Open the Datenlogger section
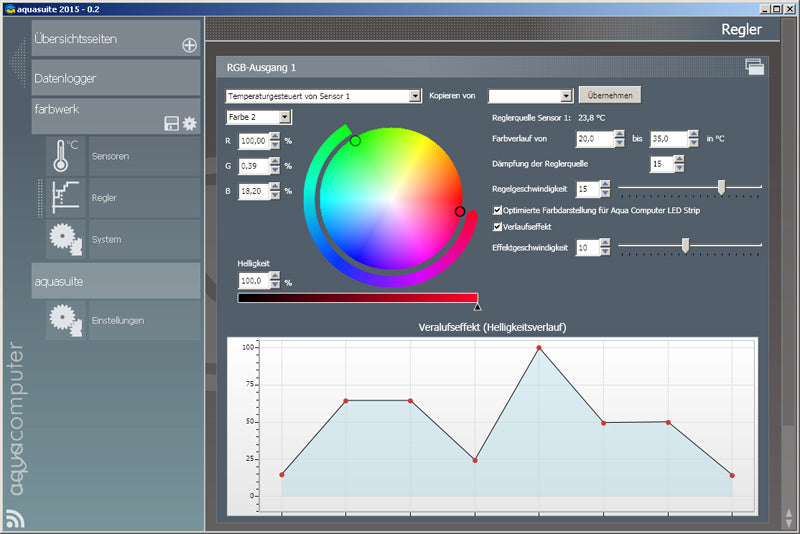Screen dimensions: 800x534 click(115, 77)
